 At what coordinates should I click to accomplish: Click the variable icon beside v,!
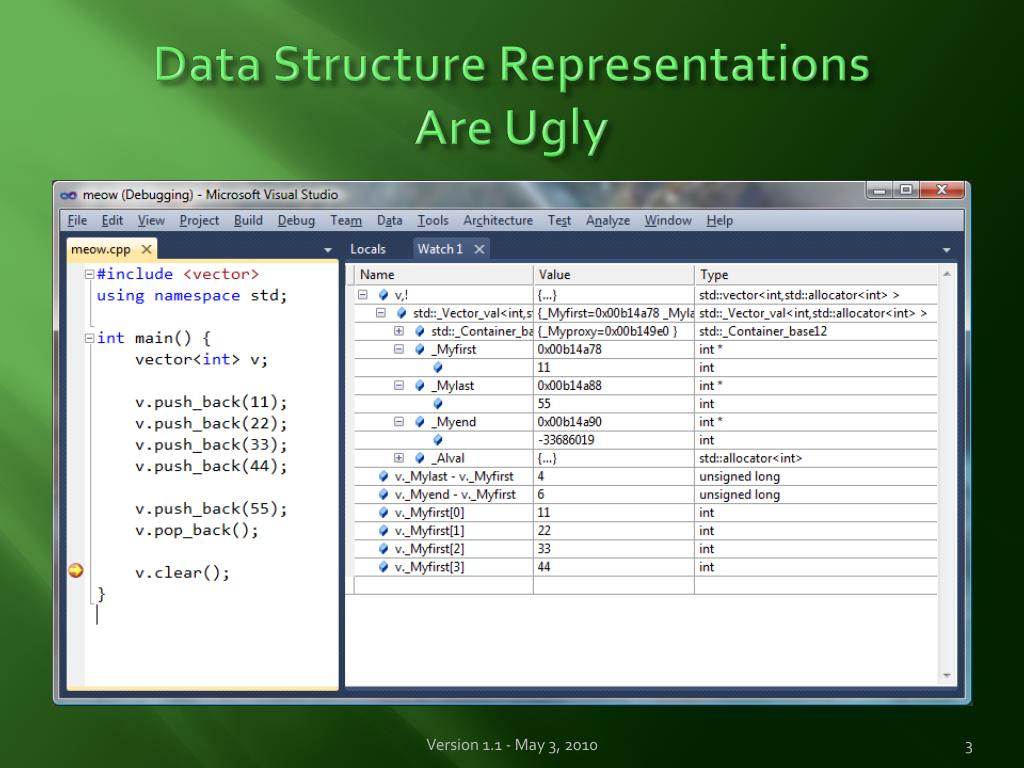383,295
